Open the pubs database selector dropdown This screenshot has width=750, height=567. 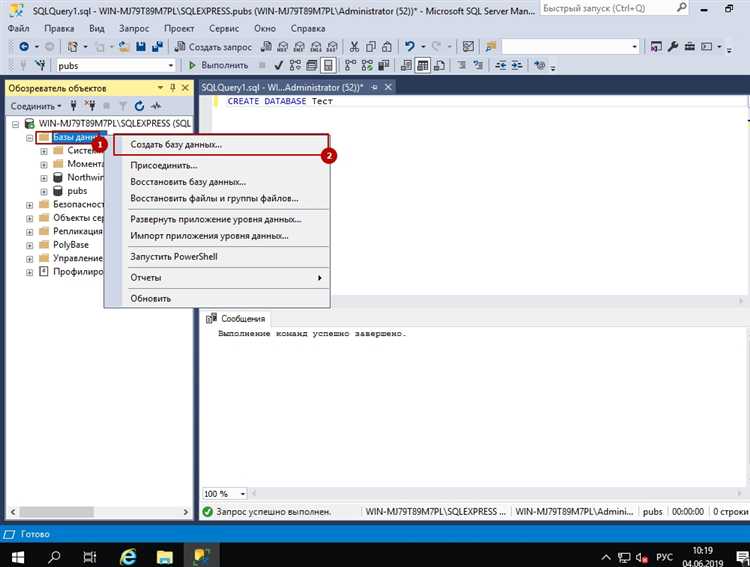[169, 65]
